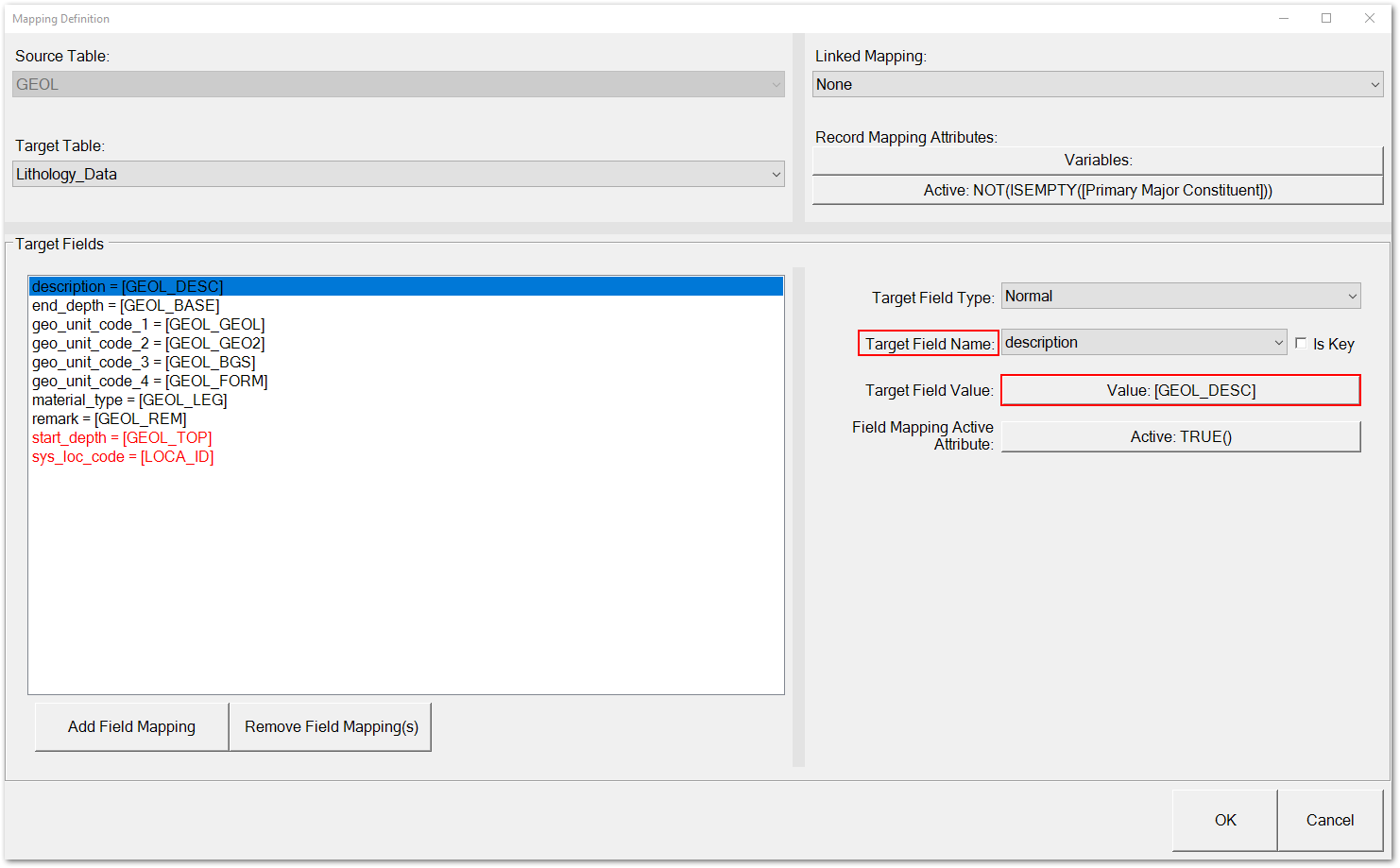Close the Mapping Definition window

[x=1370, y=18]
